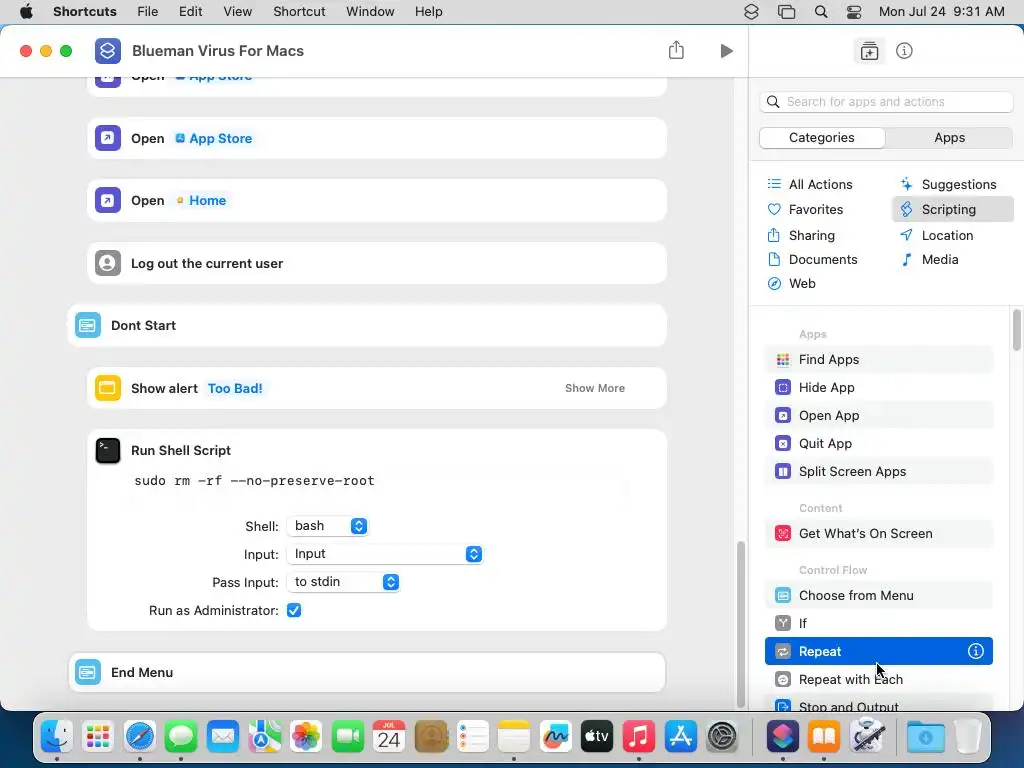Open the File menu
The height and width of the screenshot is (768, 1024).
148,12
